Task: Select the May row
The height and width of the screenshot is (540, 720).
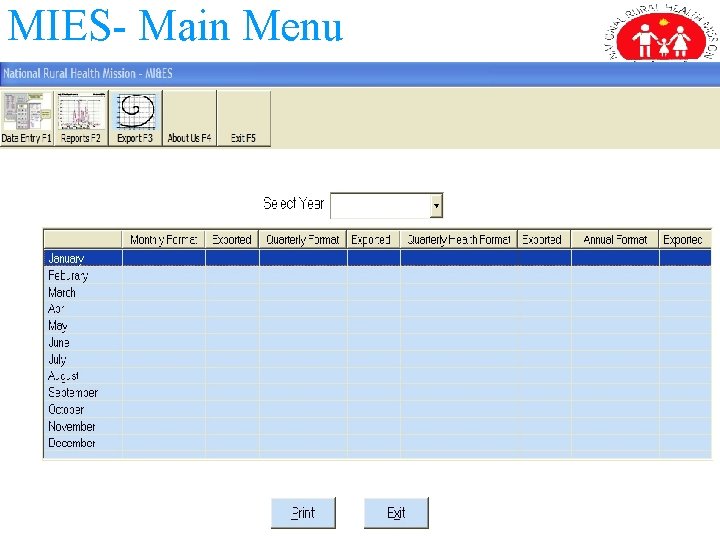Action: pos(377,326)
